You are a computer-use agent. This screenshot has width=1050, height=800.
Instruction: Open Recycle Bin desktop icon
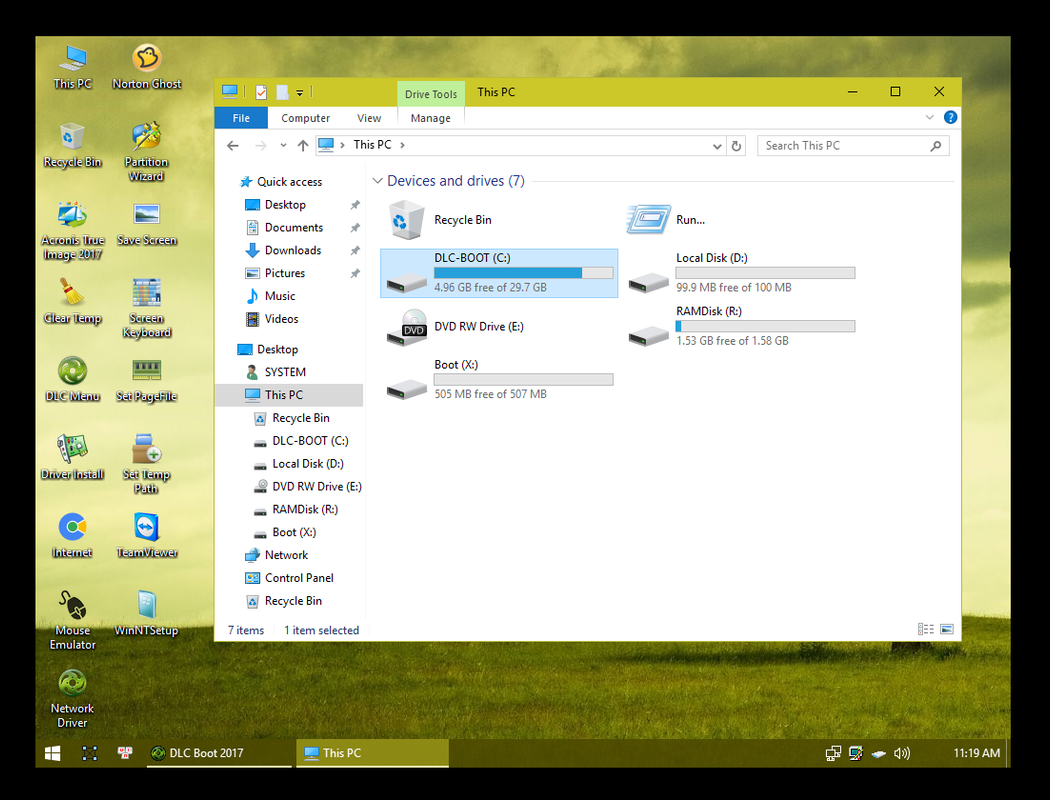click(x=72, y=145)
